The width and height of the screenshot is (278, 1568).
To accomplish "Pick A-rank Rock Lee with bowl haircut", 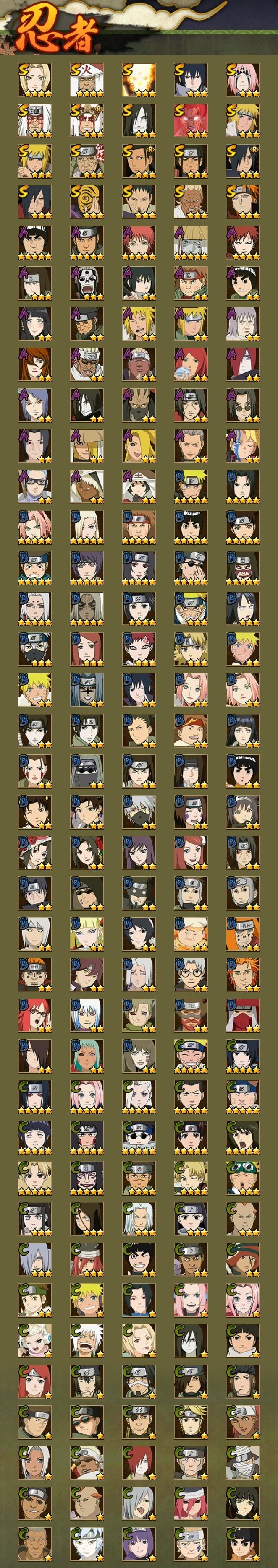I will (x=243, y=283).
